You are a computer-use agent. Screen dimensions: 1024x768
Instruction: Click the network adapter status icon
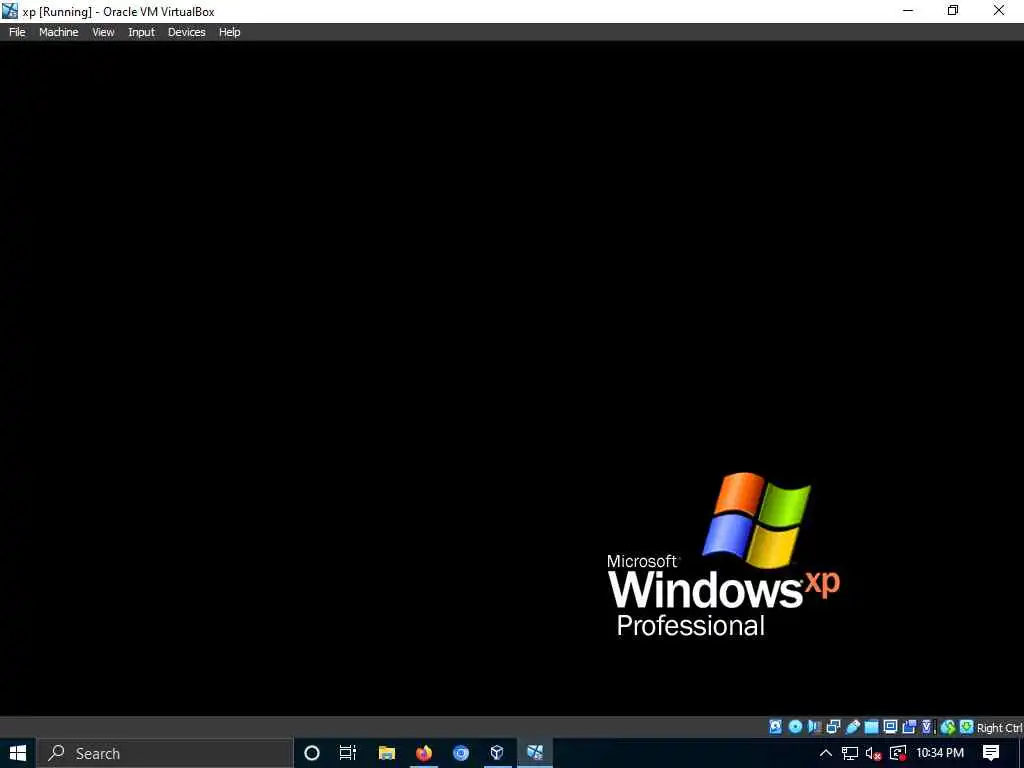(833, 727)
